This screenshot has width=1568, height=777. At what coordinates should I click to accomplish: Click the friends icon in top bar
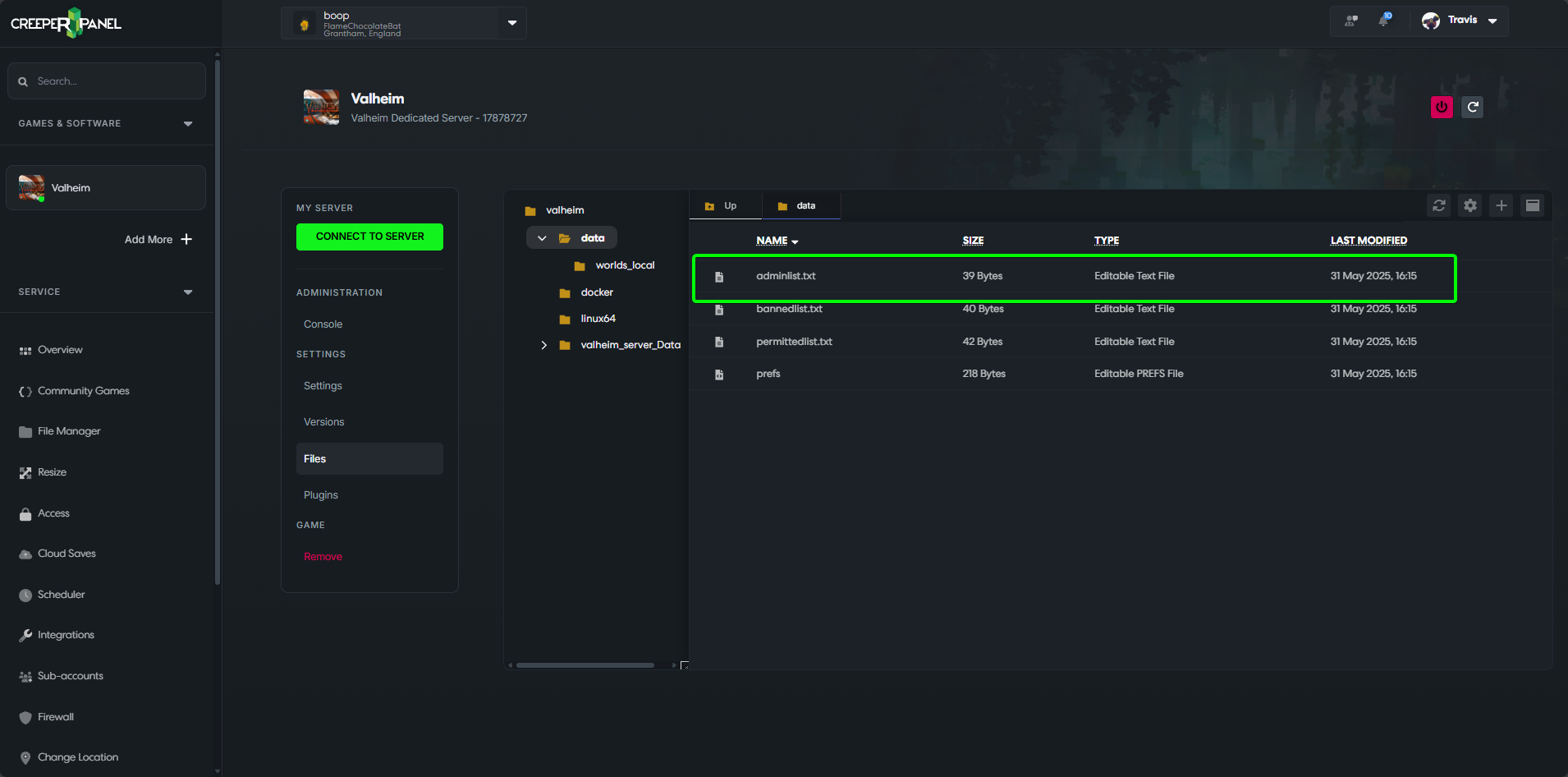coord(1351,21)
